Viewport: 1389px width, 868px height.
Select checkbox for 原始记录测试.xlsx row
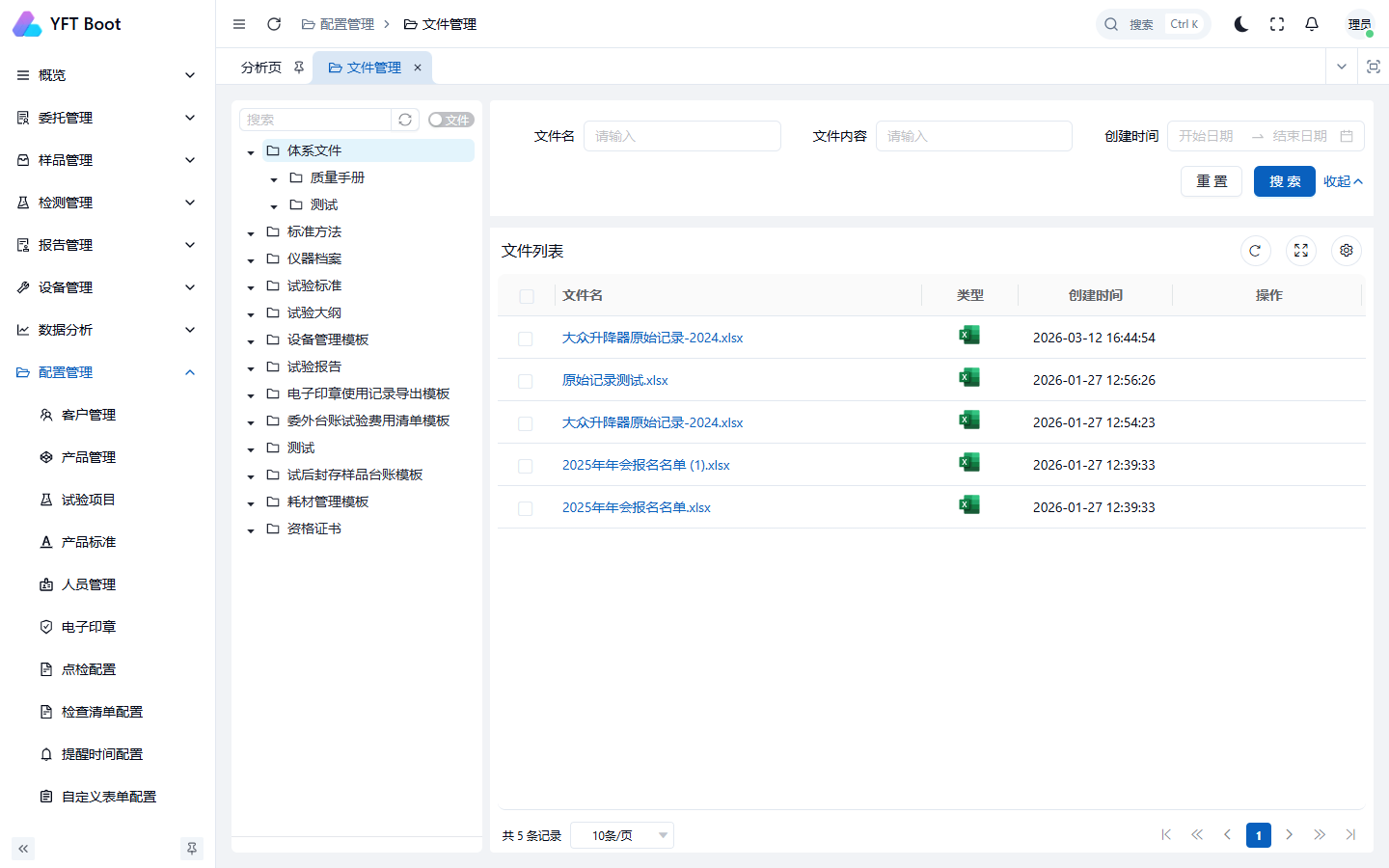click(526, 381)
